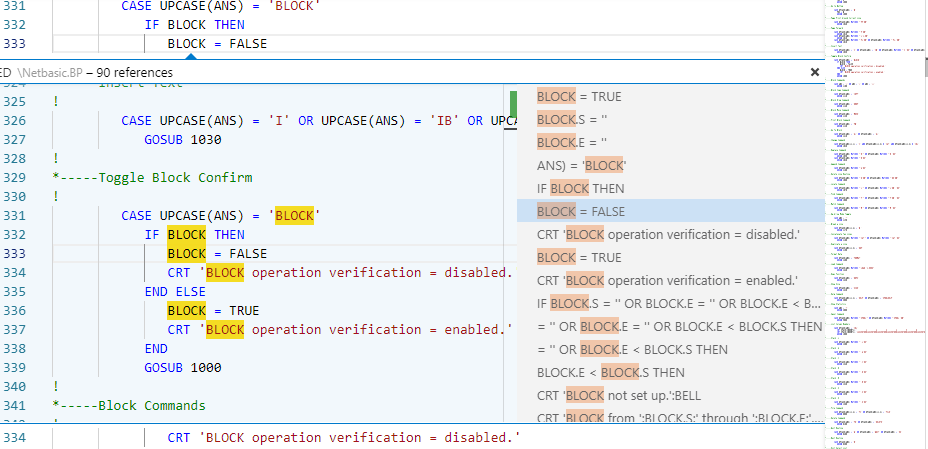Click the "*-----Block Commands" comment
Screen dimensions: 928x449
click(129, 405)
